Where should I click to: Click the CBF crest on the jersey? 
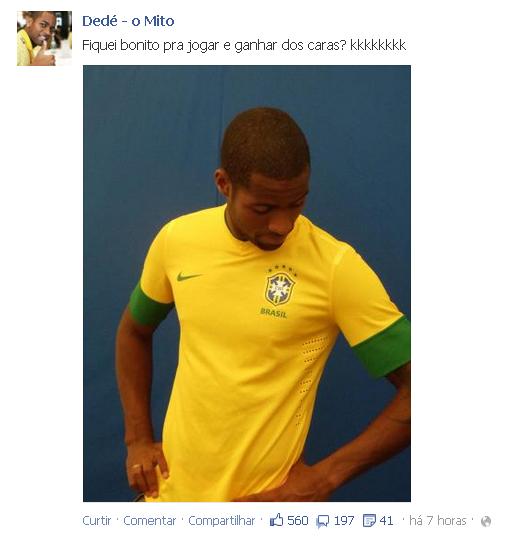pos(279,286)
